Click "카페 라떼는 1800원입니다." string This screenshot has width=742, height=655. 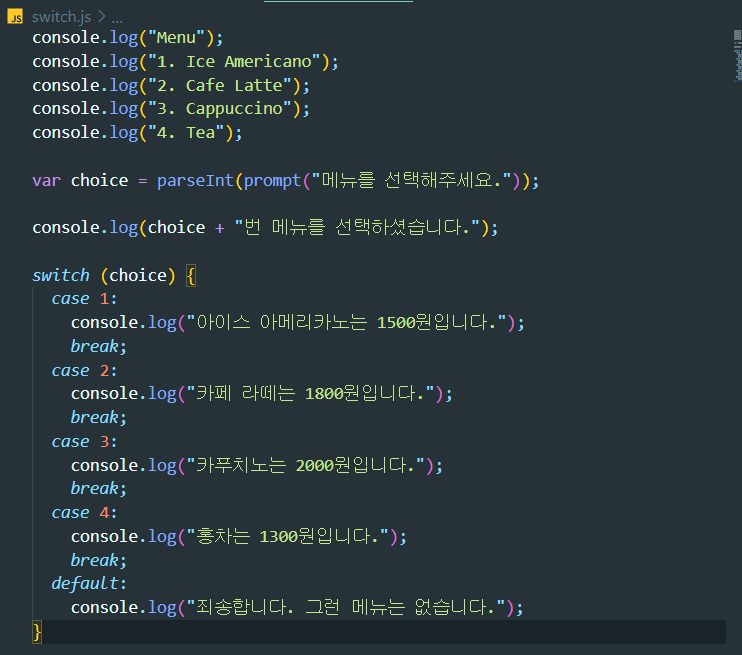pos(311,394)
